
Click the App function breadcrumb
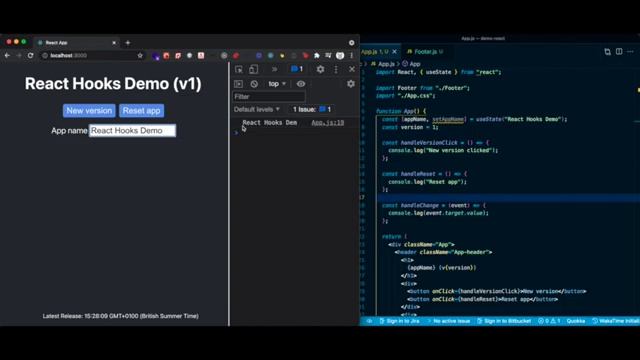411,64
